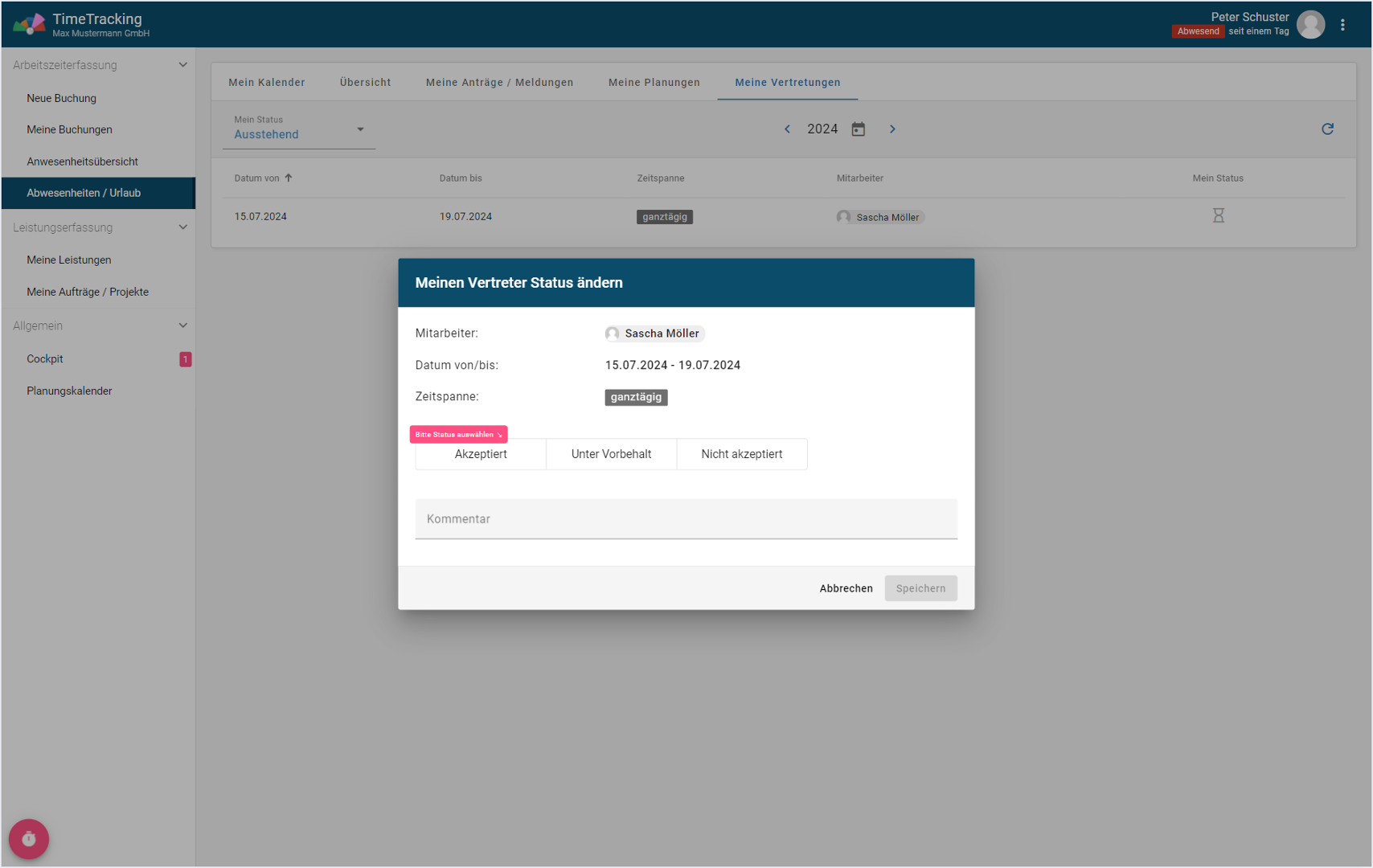Screen dimensions: 1373x868
Task: Click the hourglass pending status icon
Action: point(1218,216)
